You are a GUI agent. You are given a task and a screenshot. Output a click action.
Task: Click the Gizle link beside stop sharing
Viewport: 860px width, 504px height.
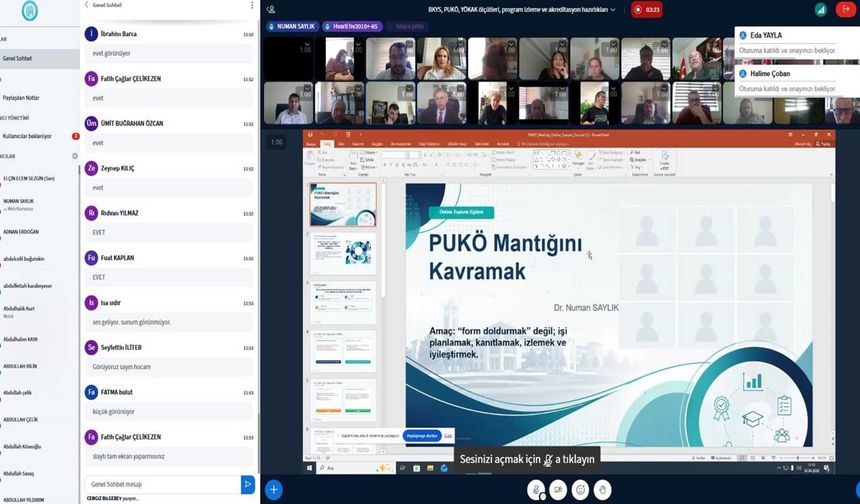pyautogui.click(x=448, y=436)
